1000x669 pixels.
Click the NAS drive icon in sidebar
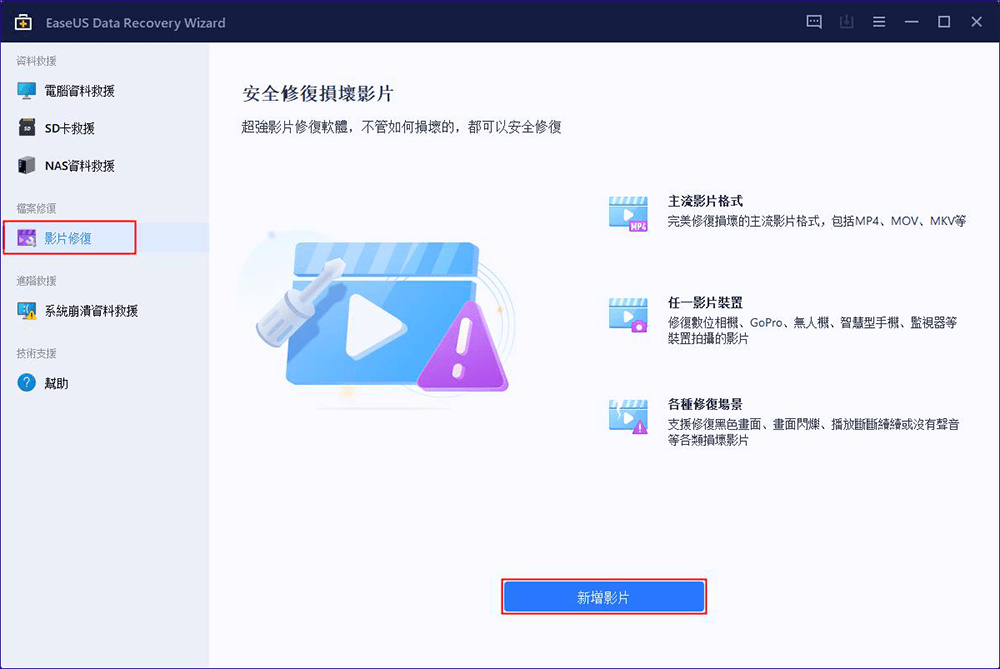tap(26, 165)
